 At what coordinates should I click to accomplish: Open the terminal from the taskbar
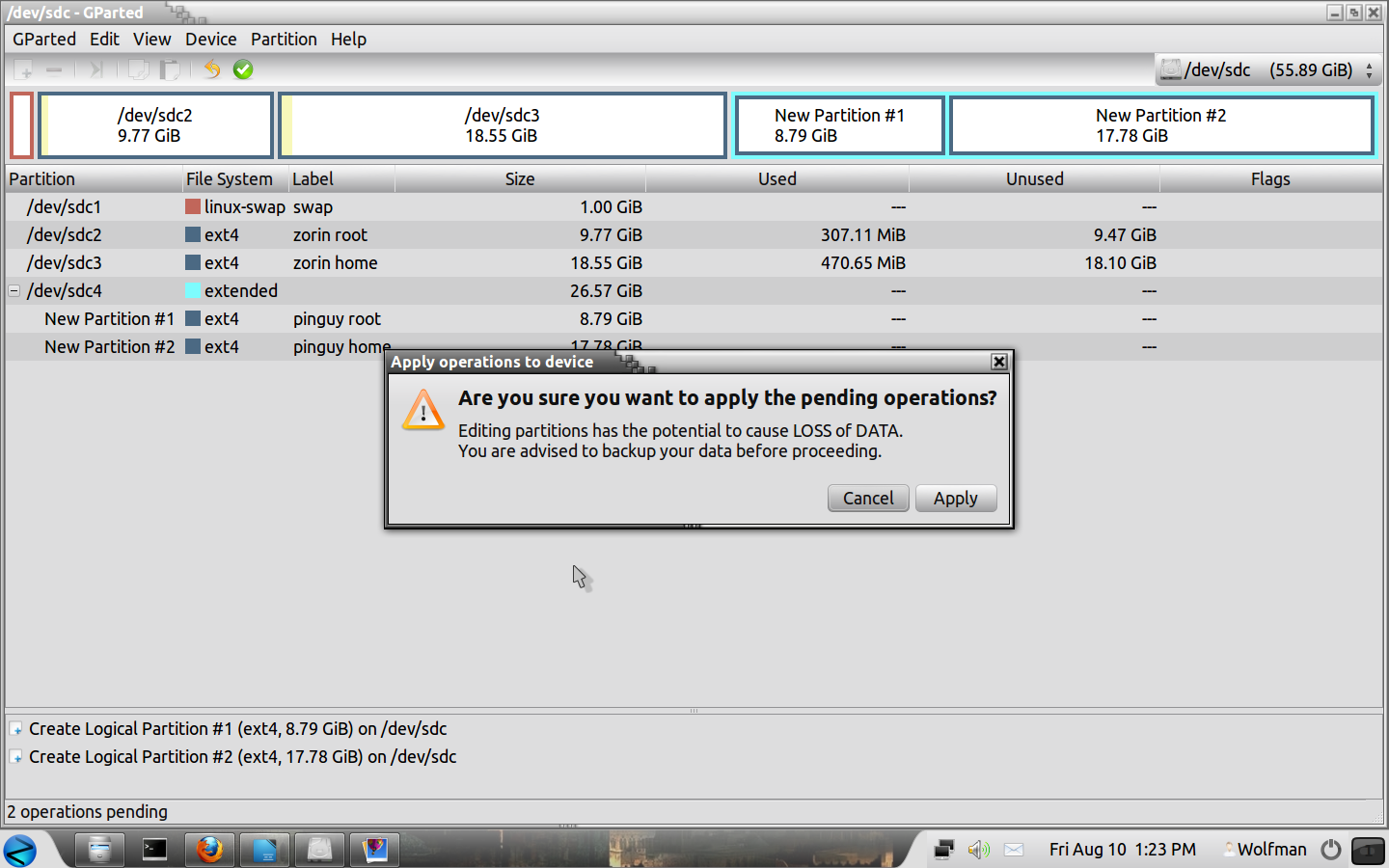[154, 850]
